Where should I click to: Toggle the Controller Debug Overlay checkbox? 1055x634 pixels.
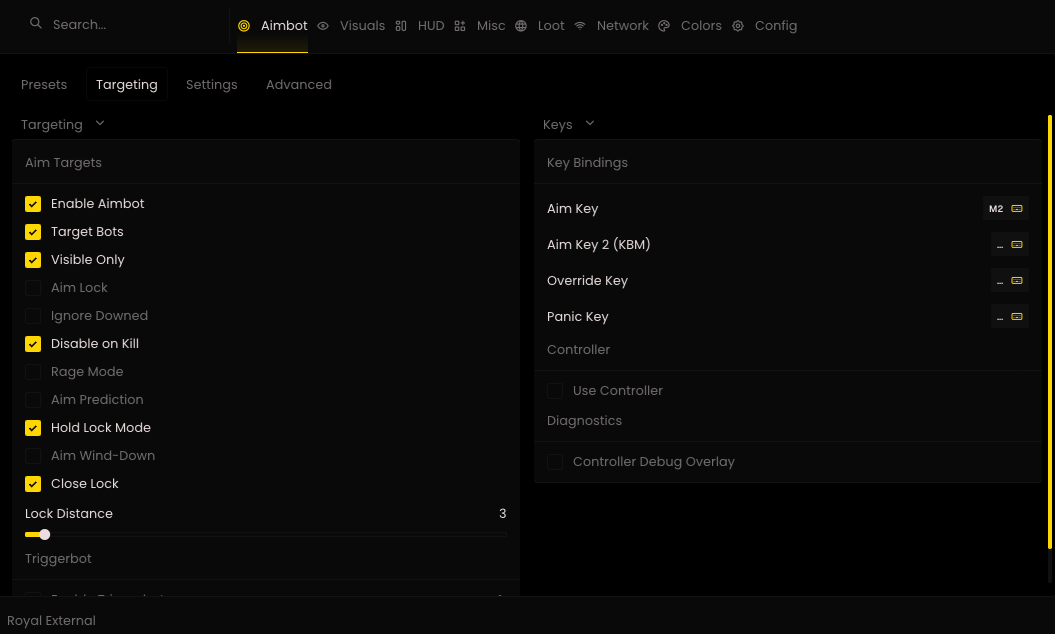[x=555, y=462]
